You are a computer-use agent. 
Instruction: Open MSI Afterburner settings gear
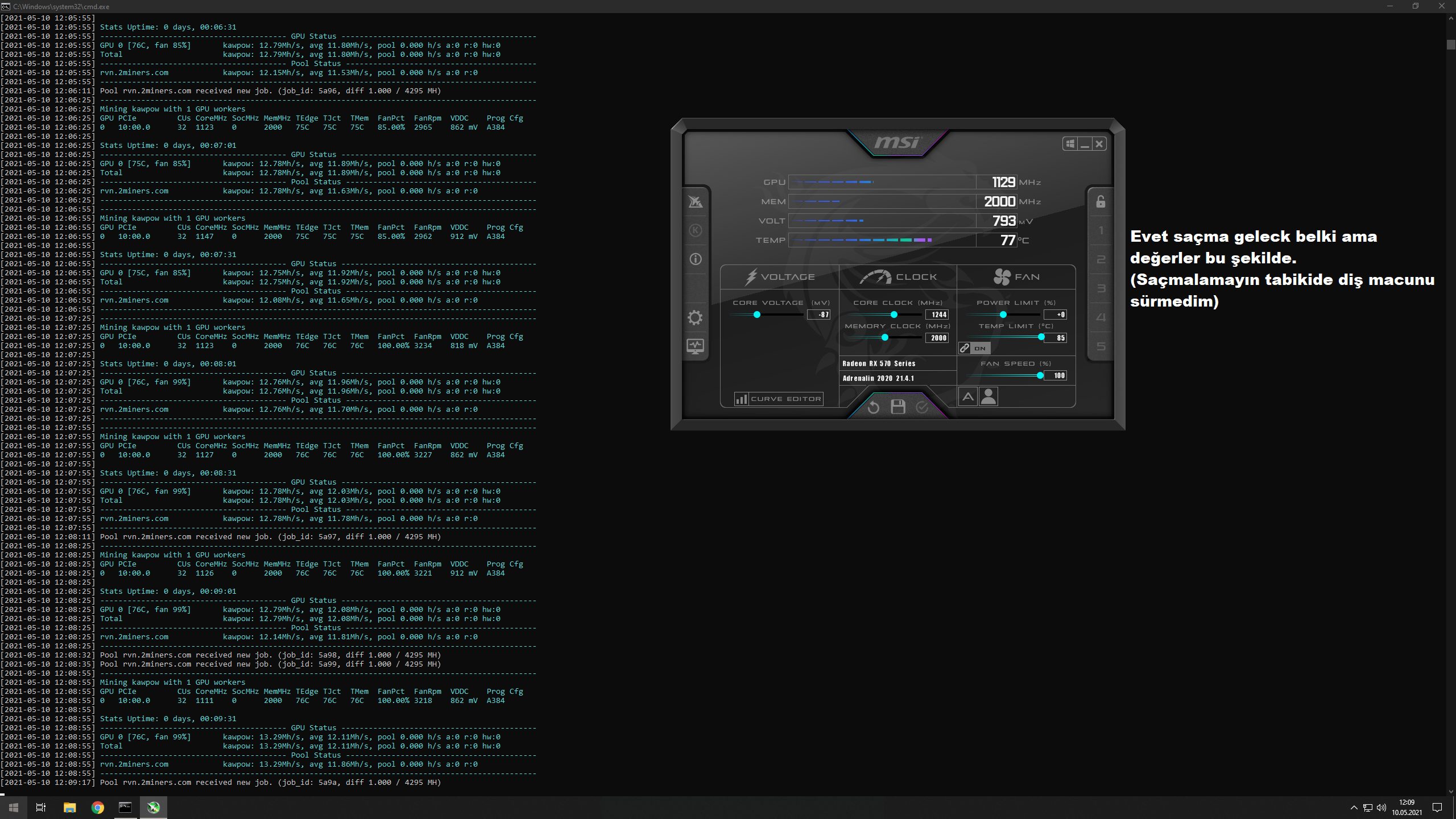coord(695,317)
